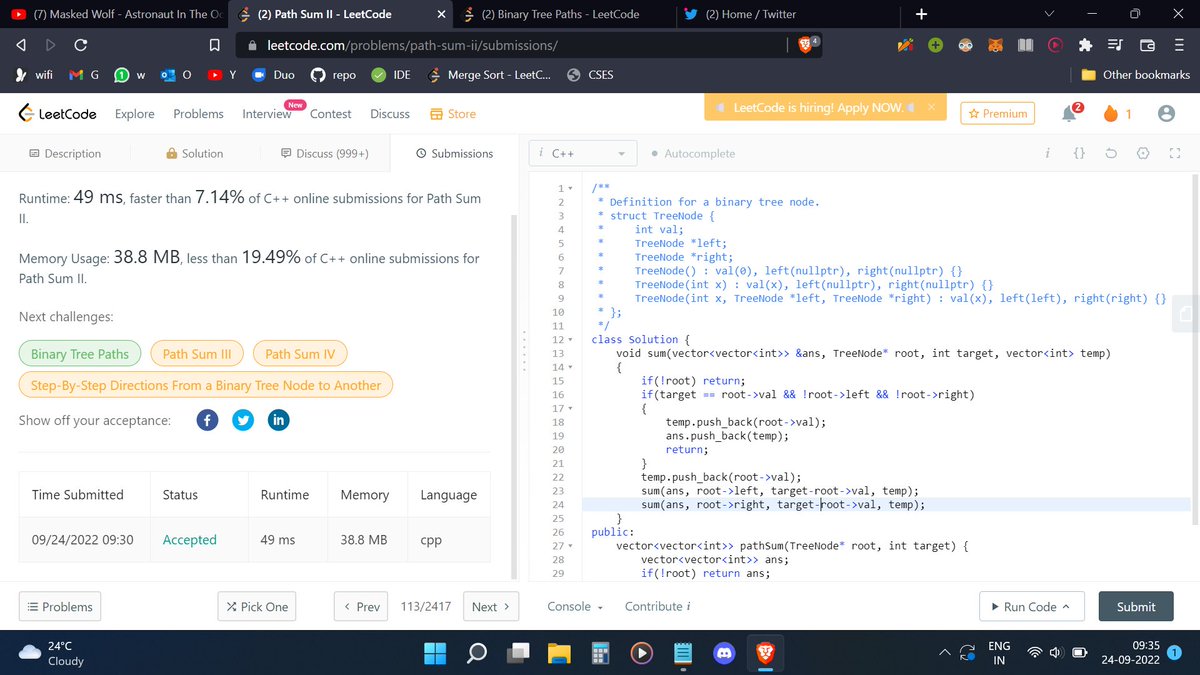Open the editor settings hexagon icon
Viewport: 1200px width, 675px height.
[x=1144, y=153]
